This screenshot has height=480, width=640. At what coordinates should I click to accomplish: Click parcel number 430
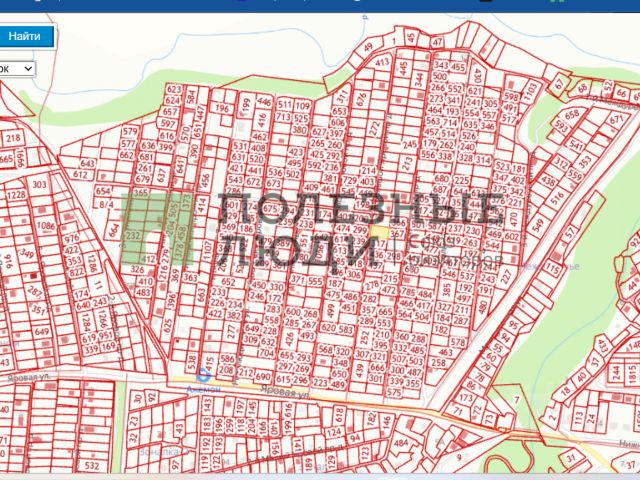pyautogui.click(x=477, y=74)
